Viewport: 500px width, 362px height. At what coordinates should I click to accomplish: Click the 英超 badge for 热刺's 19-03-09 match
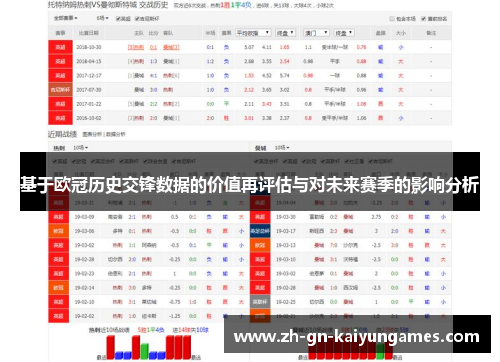point(58,217)
